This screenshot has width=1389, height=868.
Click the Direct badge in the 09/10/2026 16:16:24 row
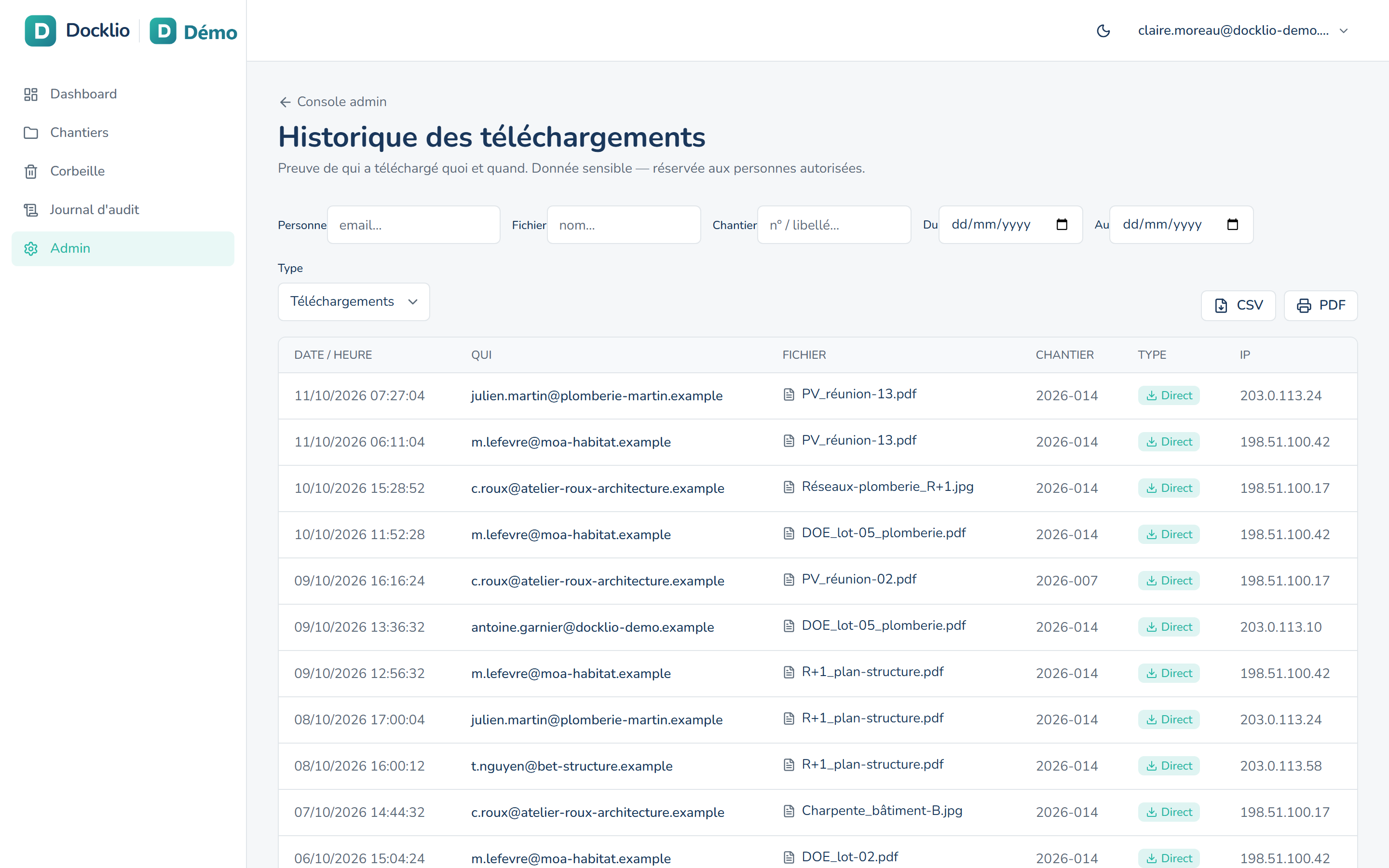[x=1169, y=581]
